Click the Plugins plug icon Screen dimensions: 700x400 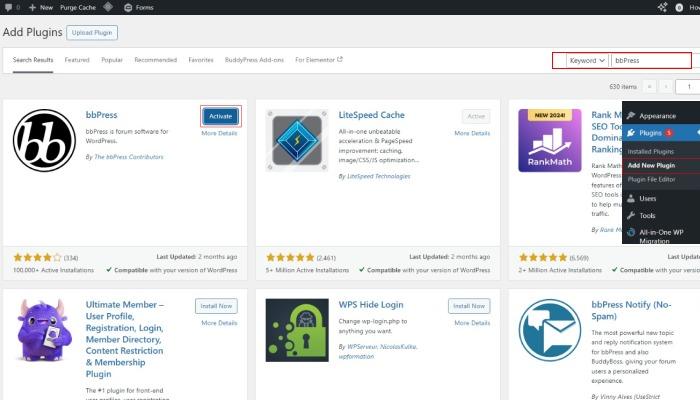point(631,133)
